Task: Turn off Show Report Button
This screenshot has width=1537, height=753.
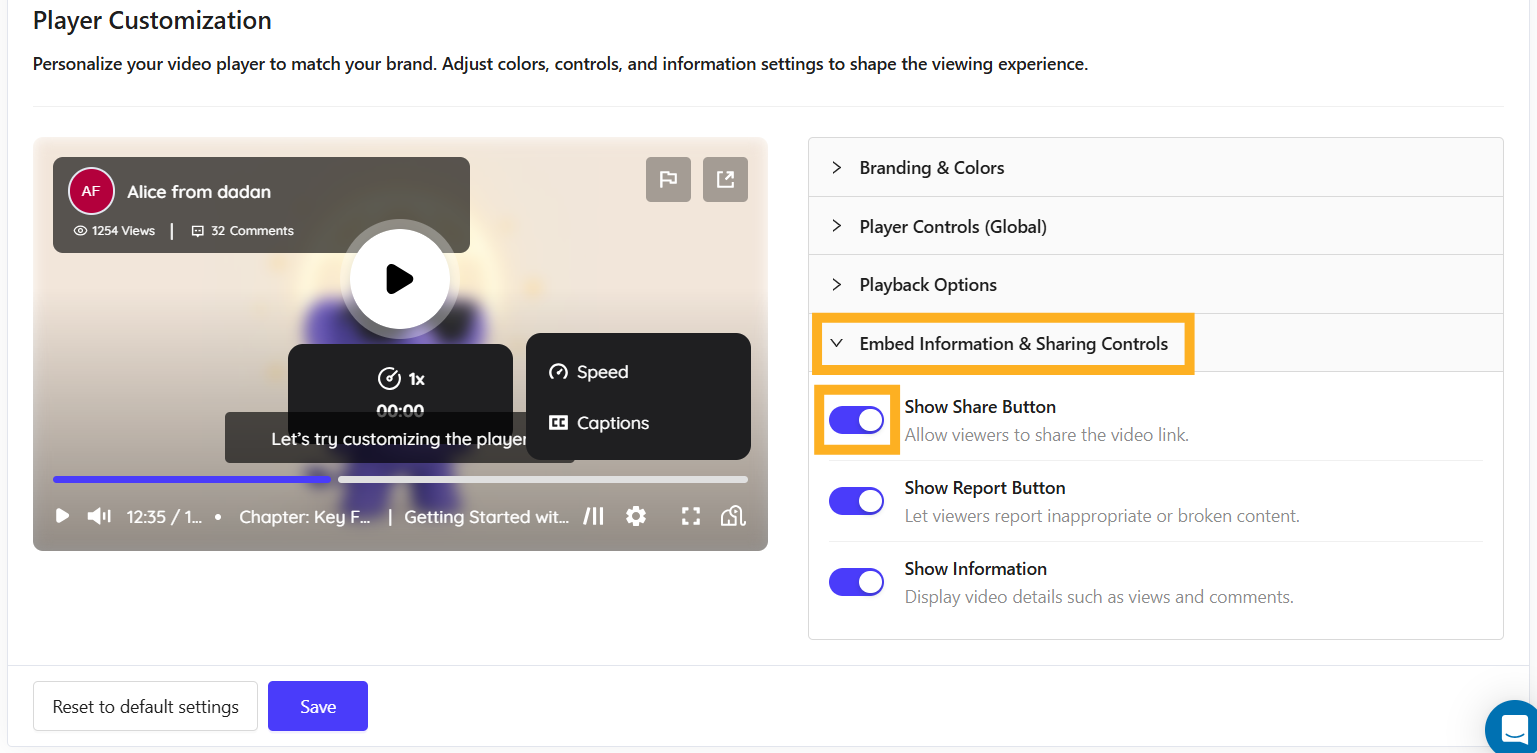Action: click(x=856, y=500)
